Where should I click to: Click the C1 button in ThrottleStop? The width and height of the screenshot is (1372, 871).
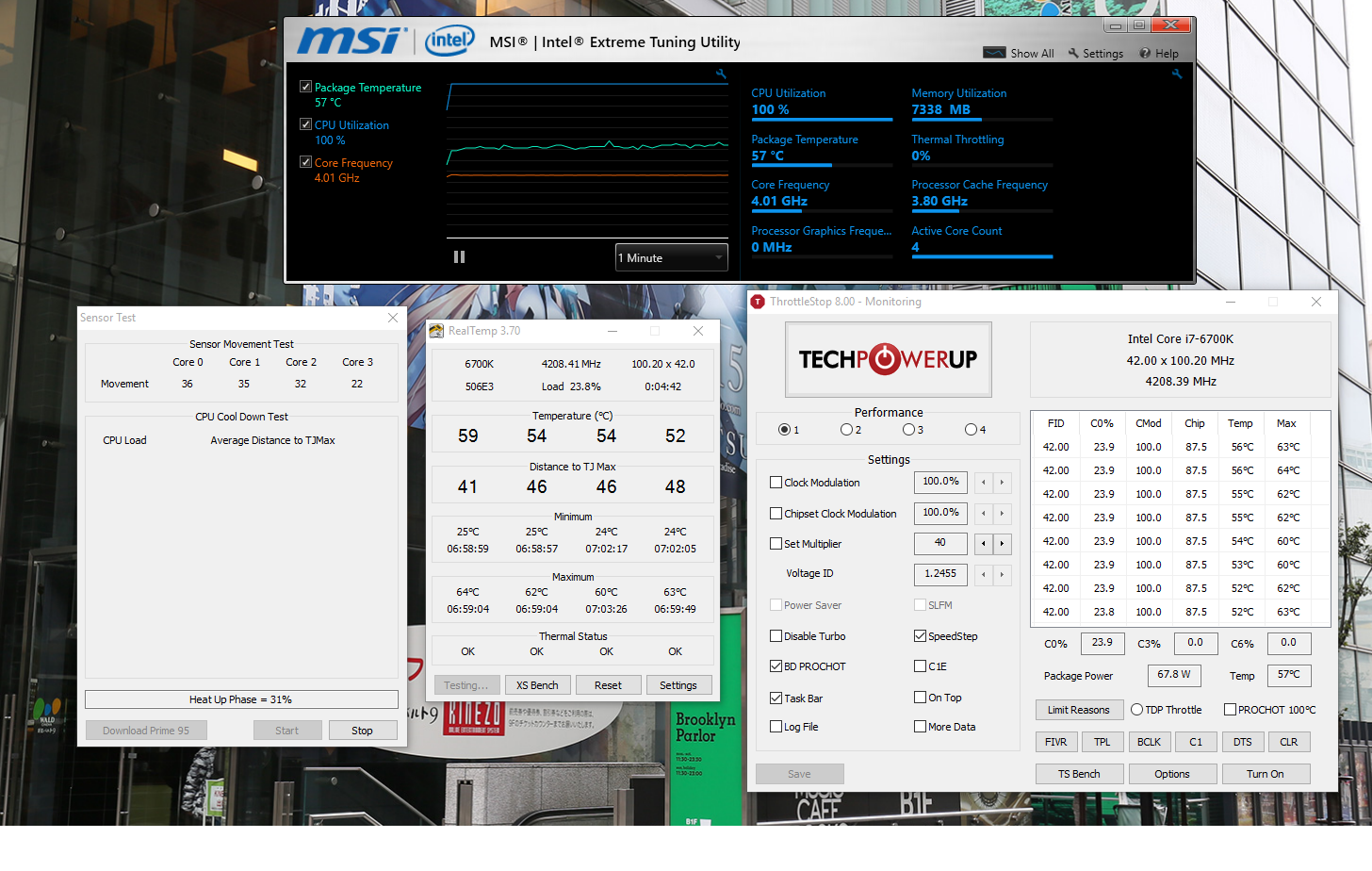[1196, 742]
